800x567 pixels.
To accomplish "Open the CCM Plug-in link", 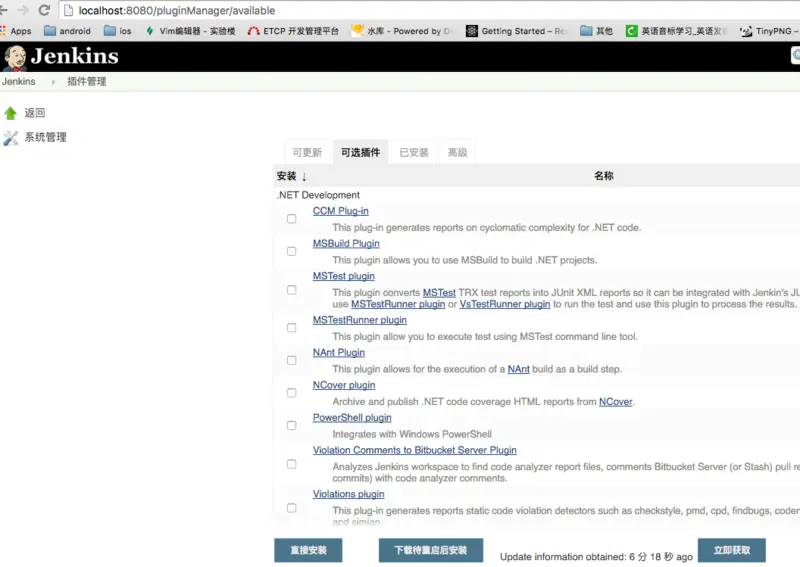I will pyautogui.click(x=340, y=211).
